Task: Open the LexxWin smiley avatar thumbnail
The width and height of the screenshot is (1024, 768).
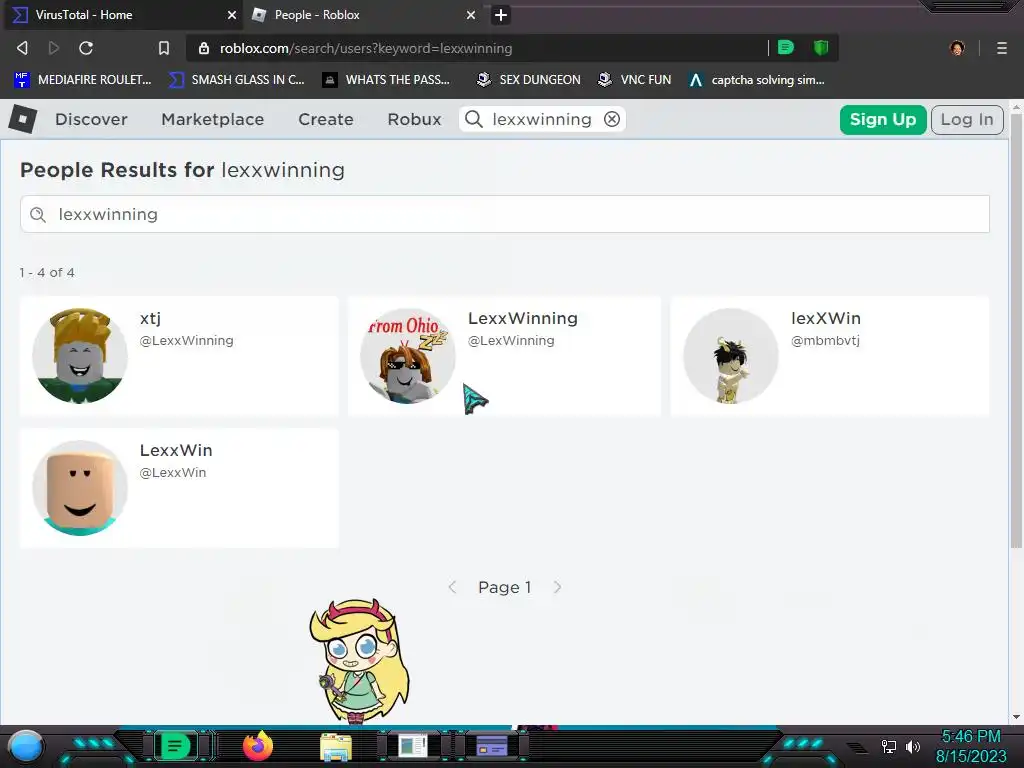Action: click(80, 488)
